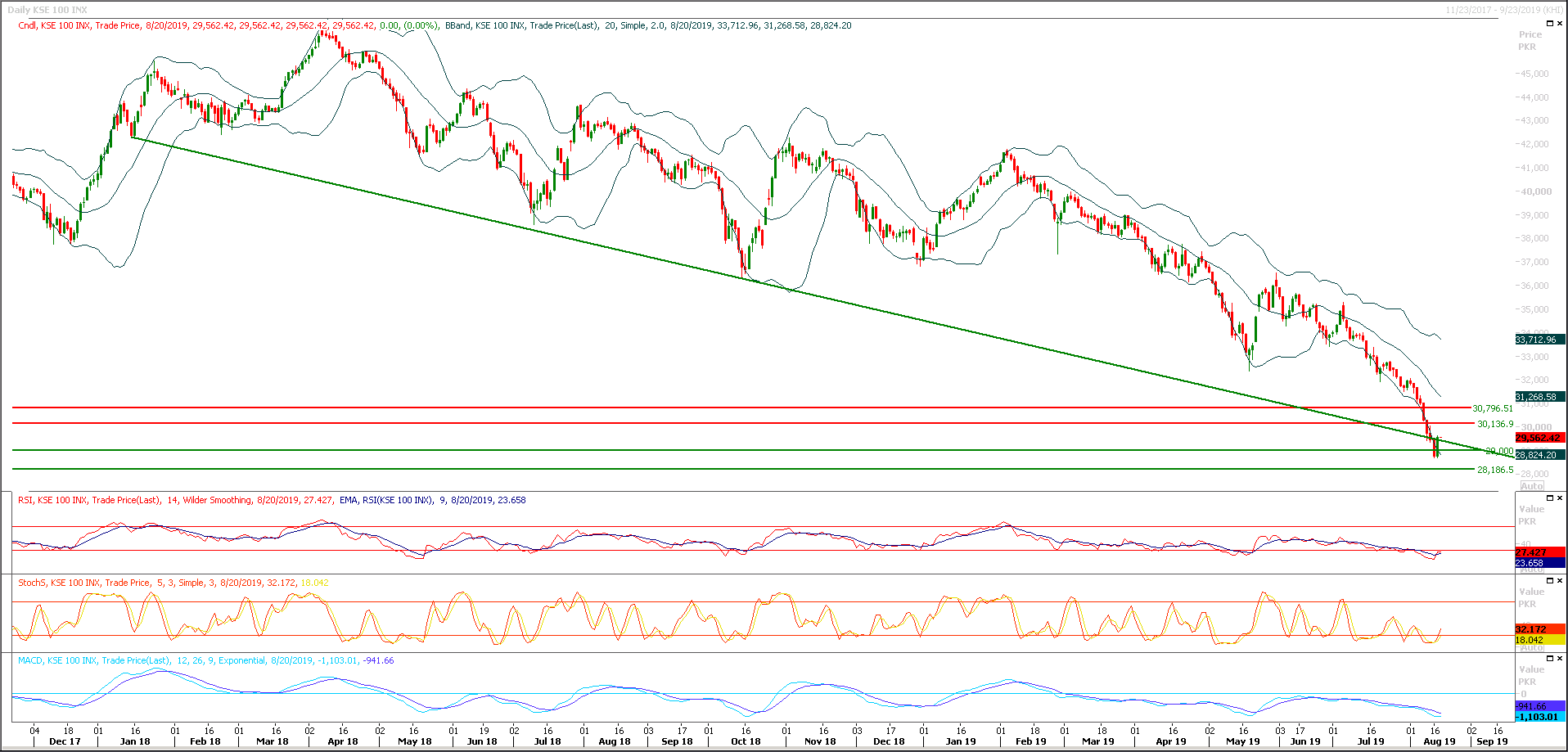This screenshot has height=752, width=1568.
Task: Close the RSI indicator panel
Action: (x=1560, y=498)
